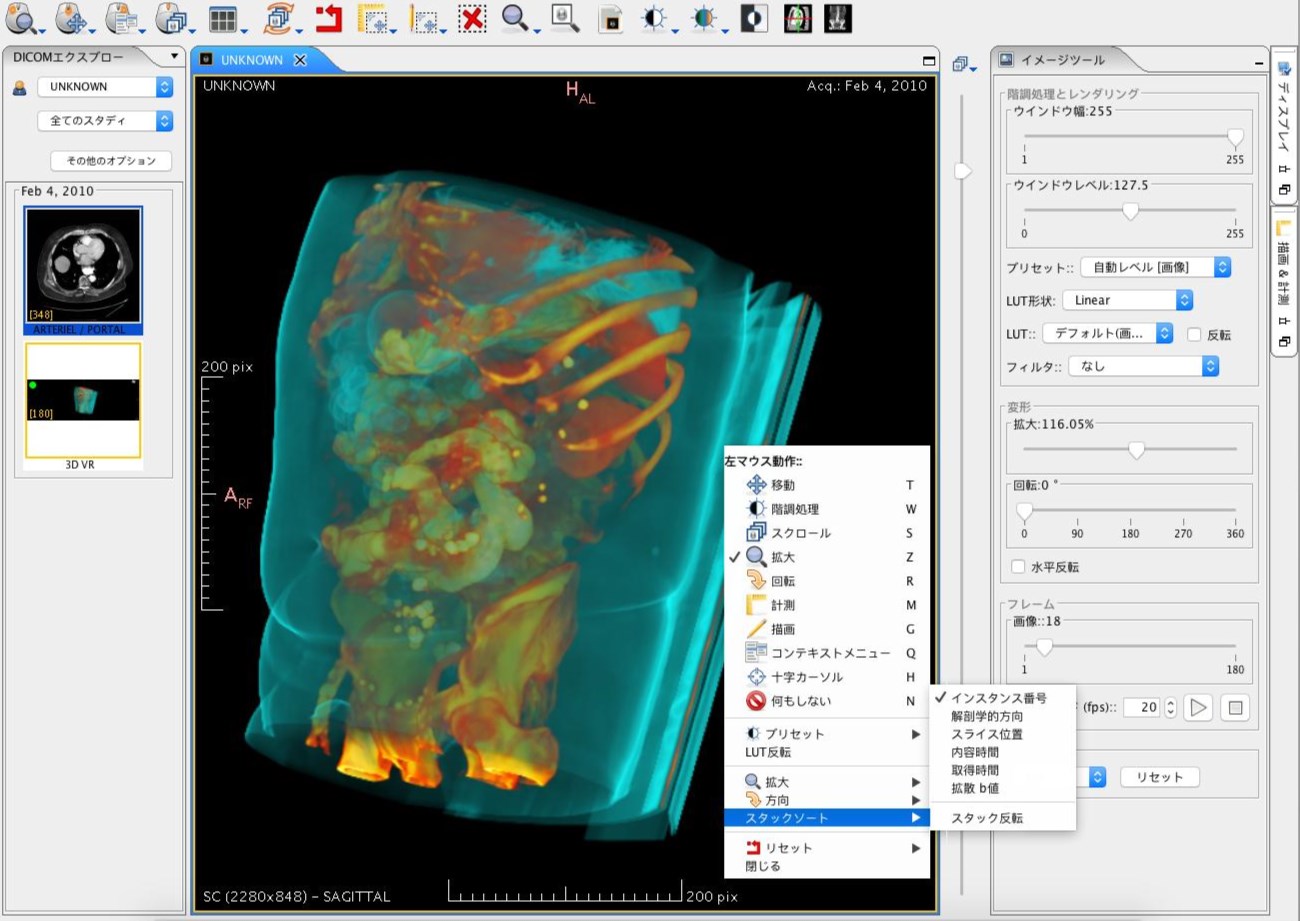Click the 画像 frame slider handle

click(1044, 648)
